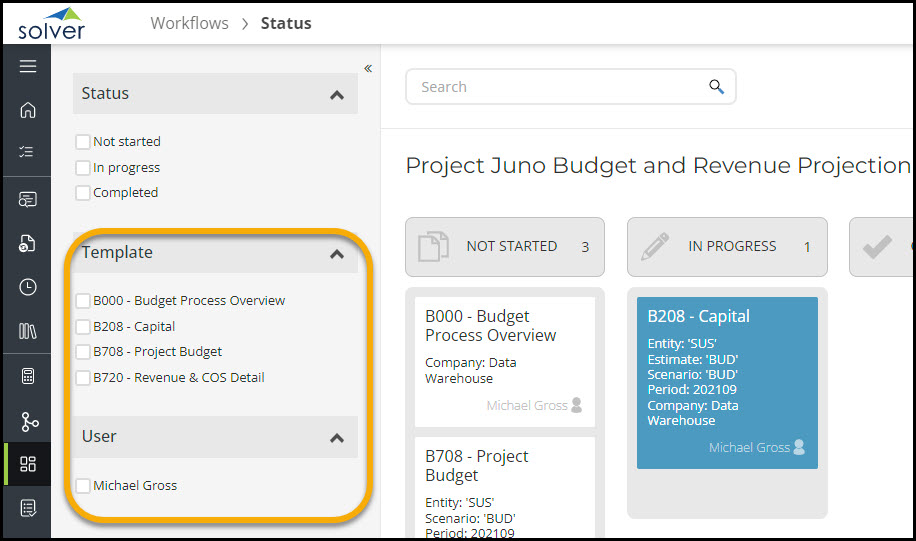Screen dimensions: 916x541
Task: Click the branch workflow icon in the sidebar
Action: 27,420
